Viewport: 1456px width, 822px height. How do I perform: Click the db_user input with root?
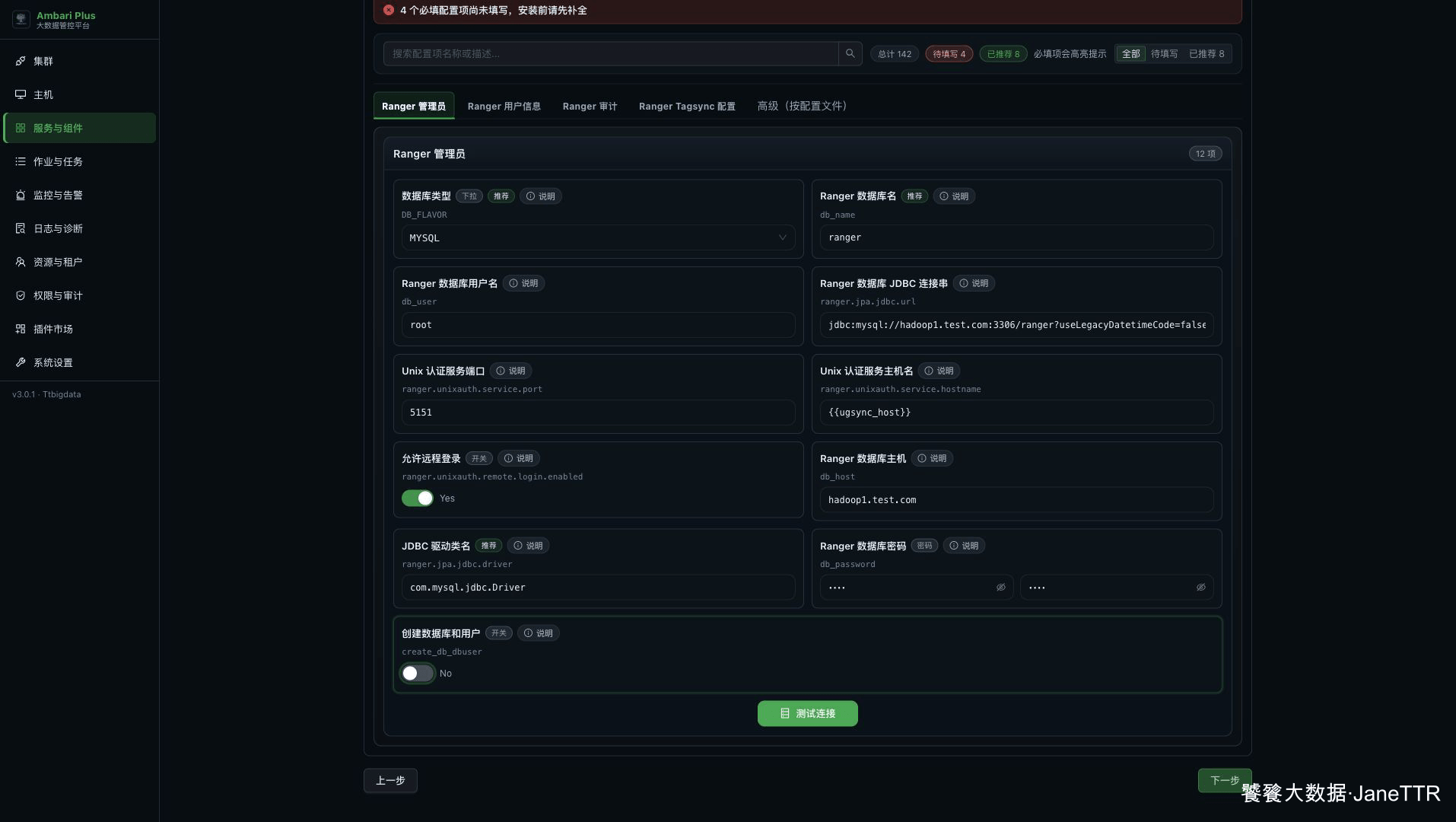click(598, 325)
